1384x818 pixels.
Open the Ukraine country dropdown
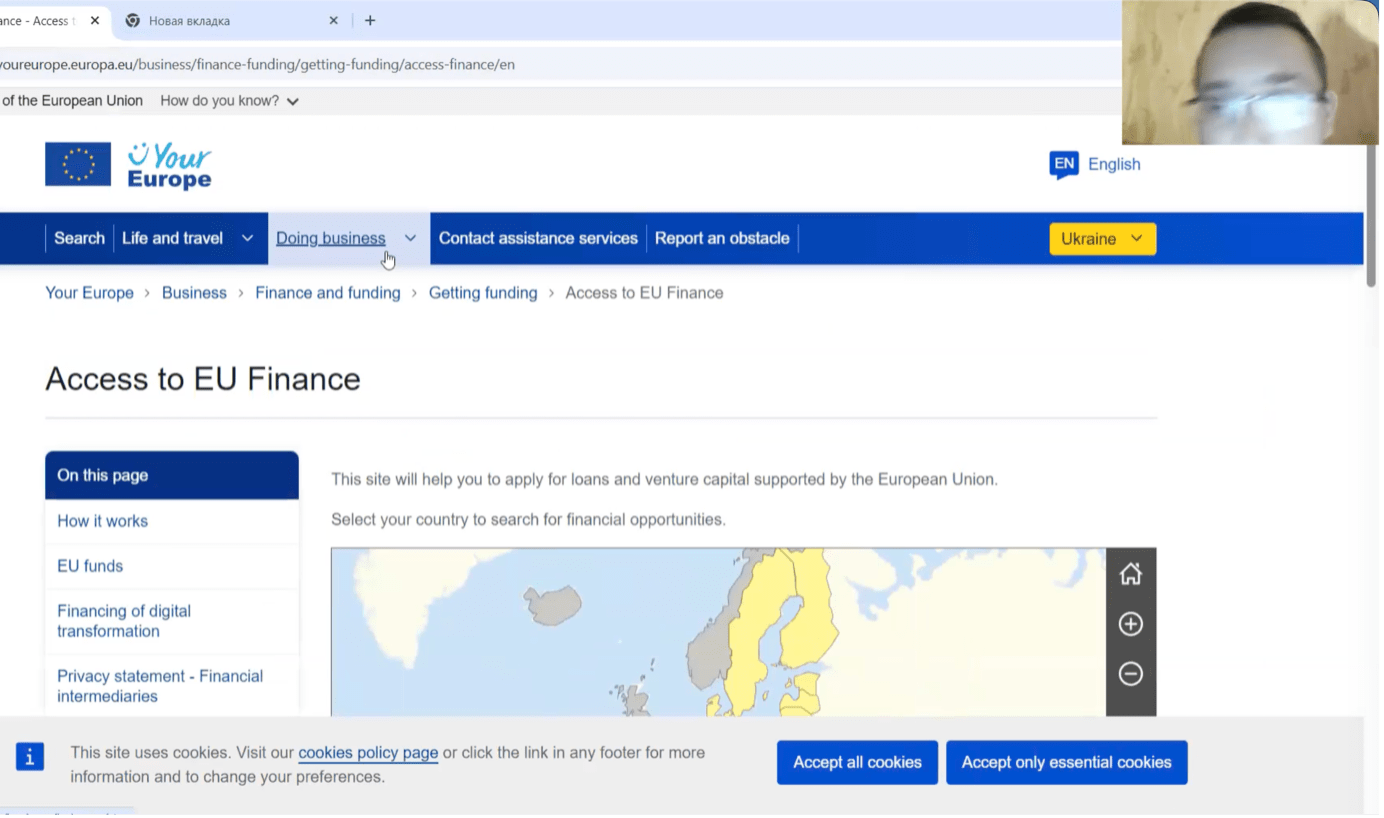(1102, 239)
